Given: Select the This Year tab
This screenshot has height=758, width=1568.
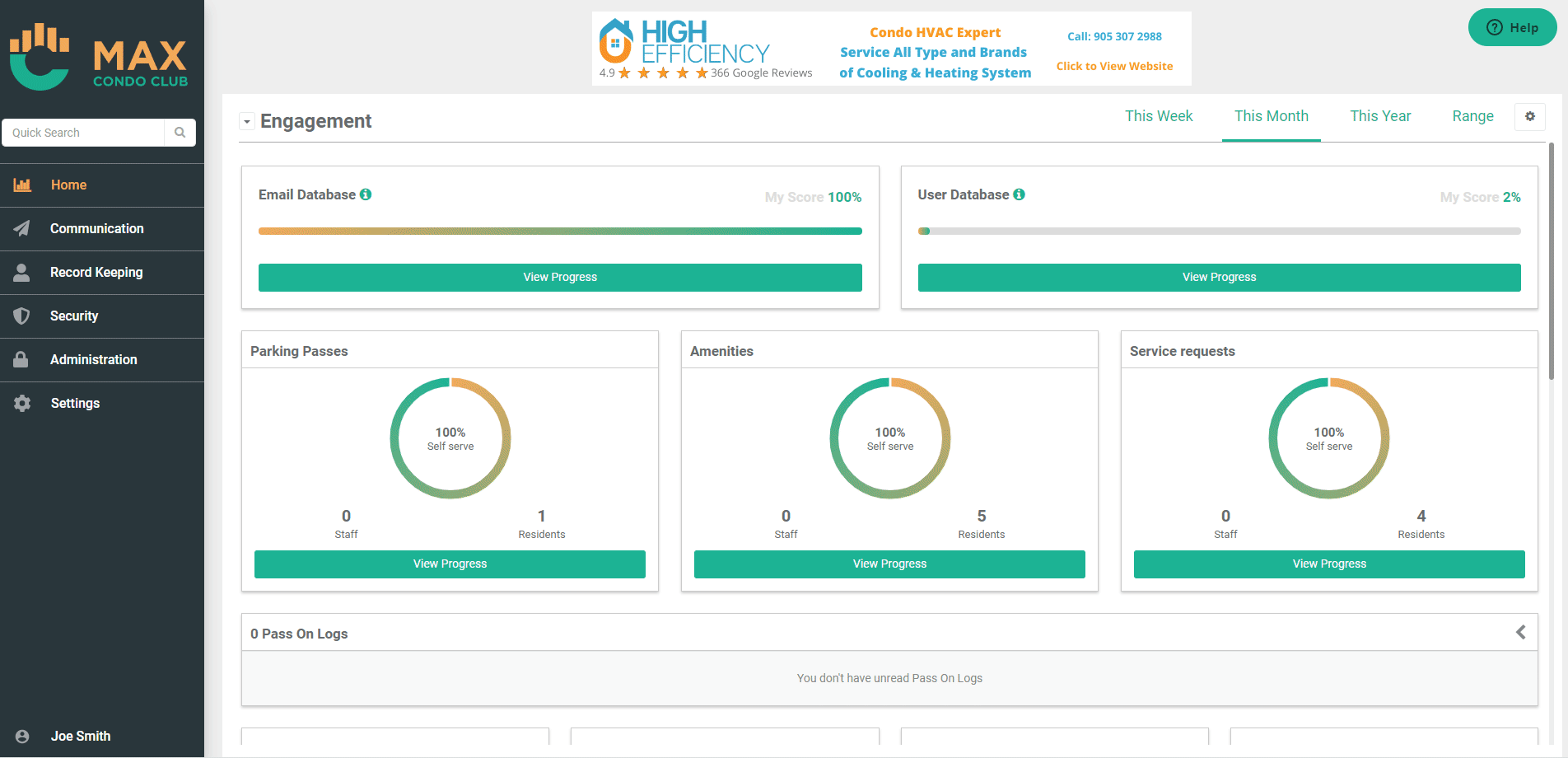Looking at the screenshot, I should click(x=1380, y=116).
